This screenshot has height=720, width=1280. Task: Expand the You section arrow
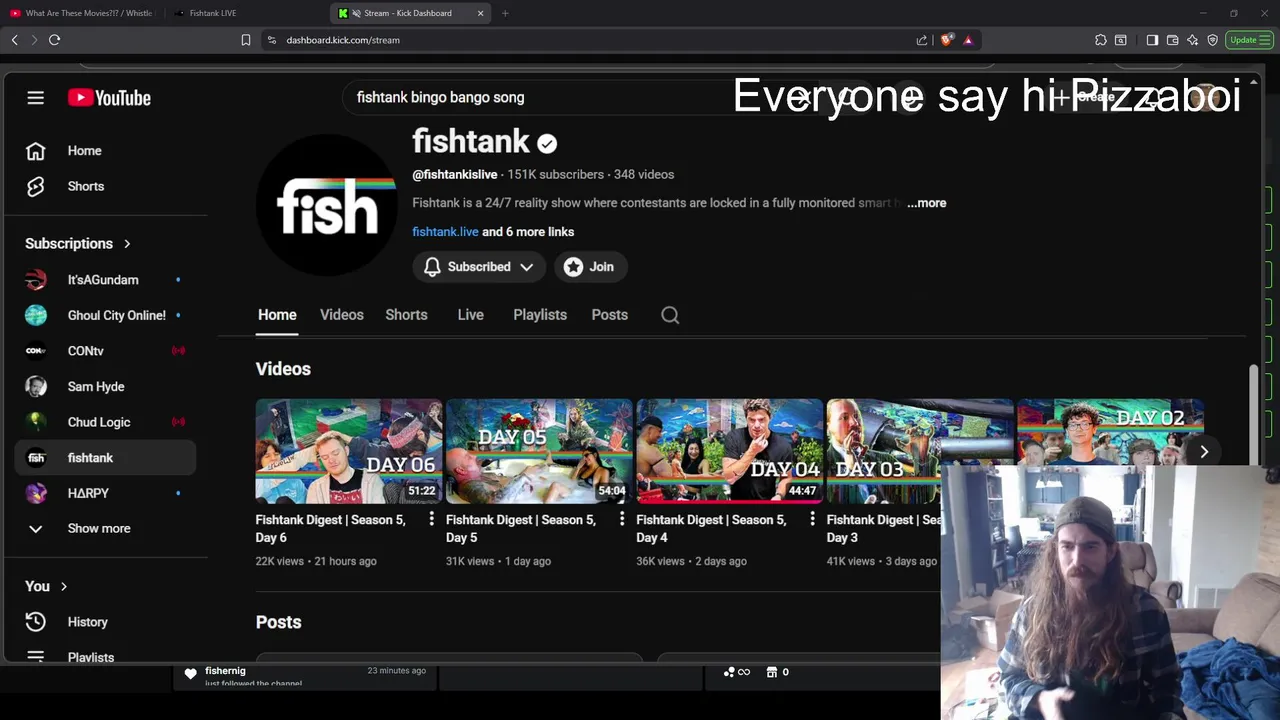63,587
